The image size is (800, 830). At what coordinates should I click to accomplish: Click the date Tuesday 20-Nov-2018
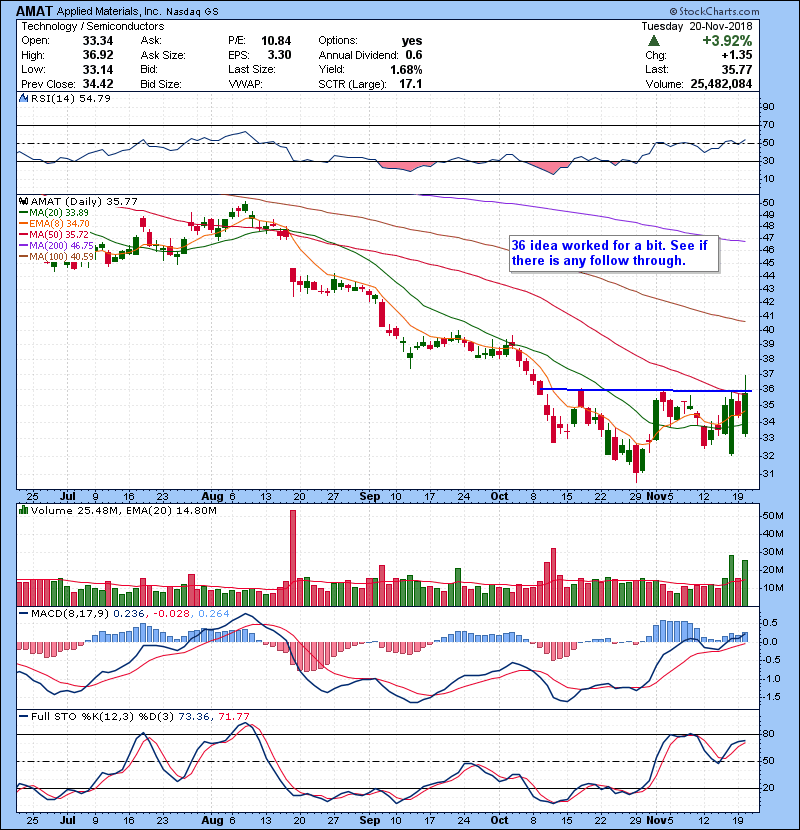(697, 26)
